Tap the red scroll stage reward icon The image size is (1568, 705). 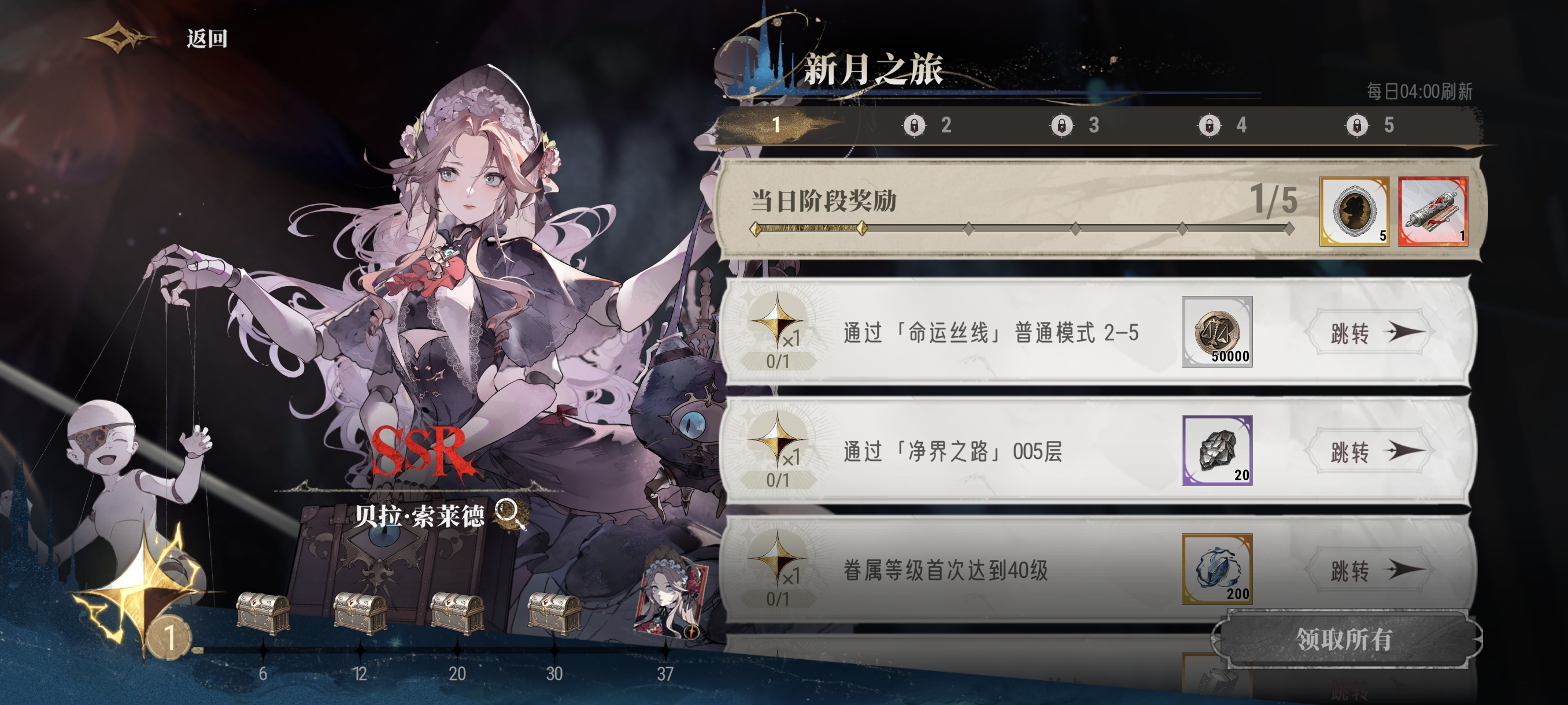1433,211
